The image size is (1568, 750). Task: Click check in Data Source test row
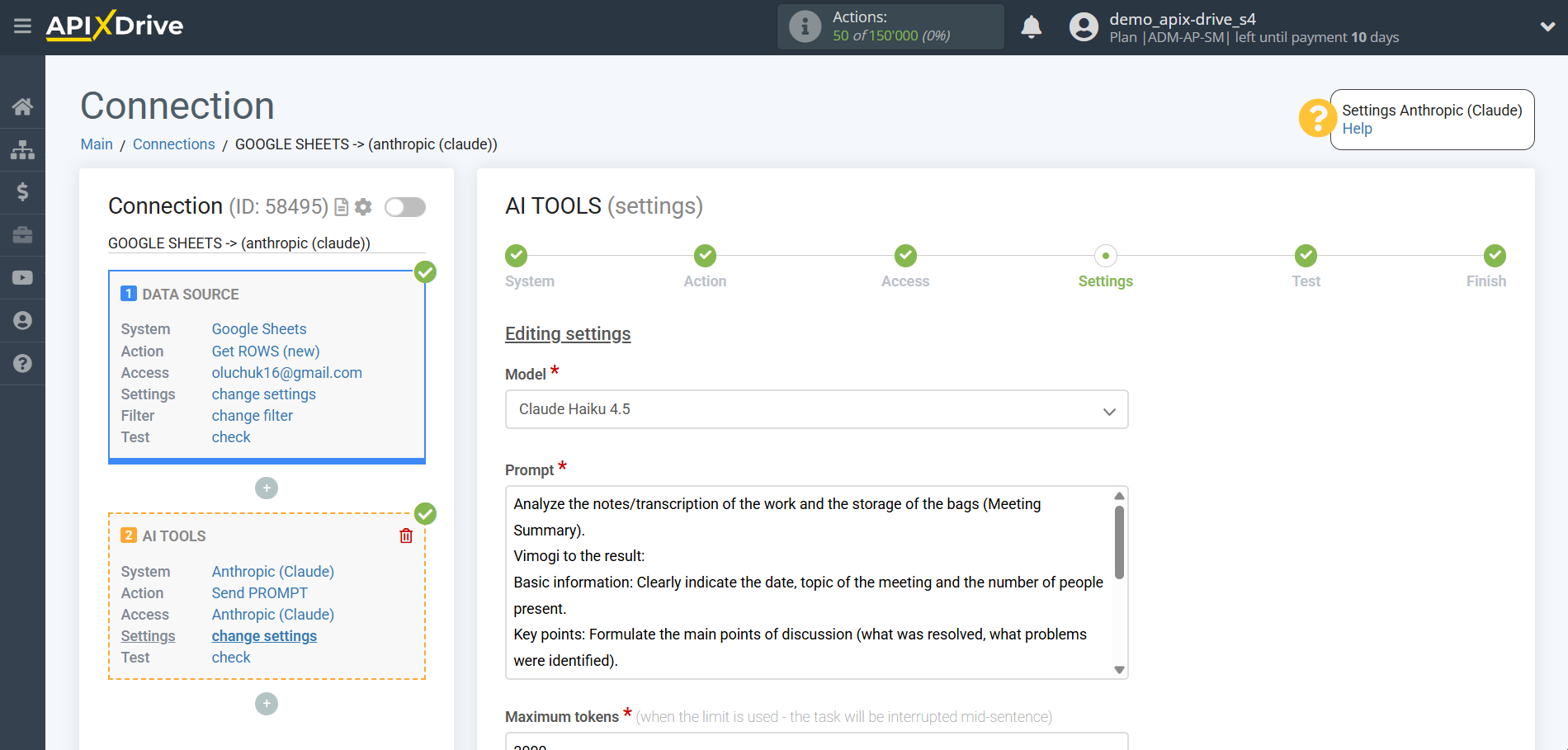pyautogui.click(x=231, y=437)
